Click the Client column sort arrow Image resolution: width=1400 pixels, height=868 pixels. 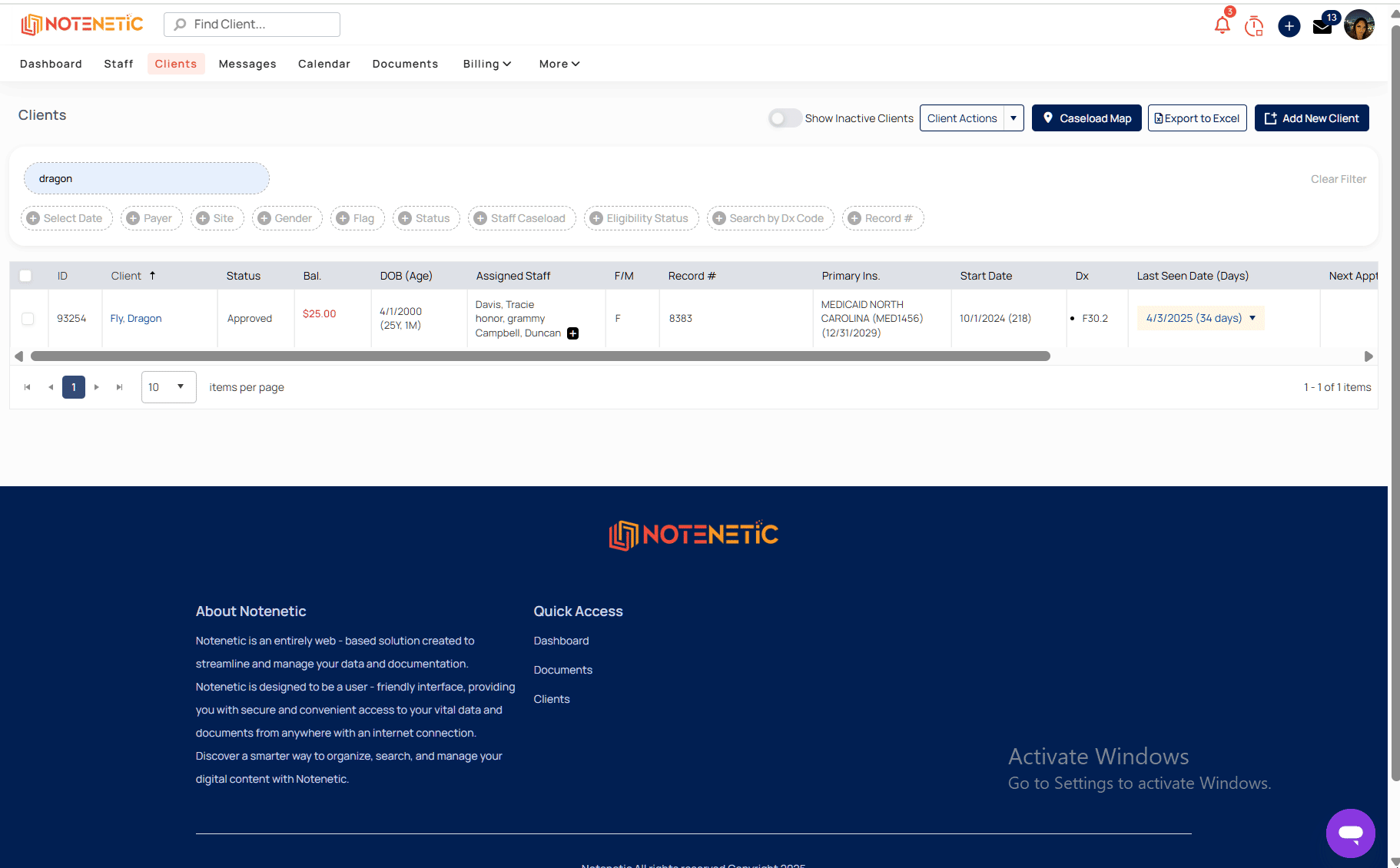152,275
